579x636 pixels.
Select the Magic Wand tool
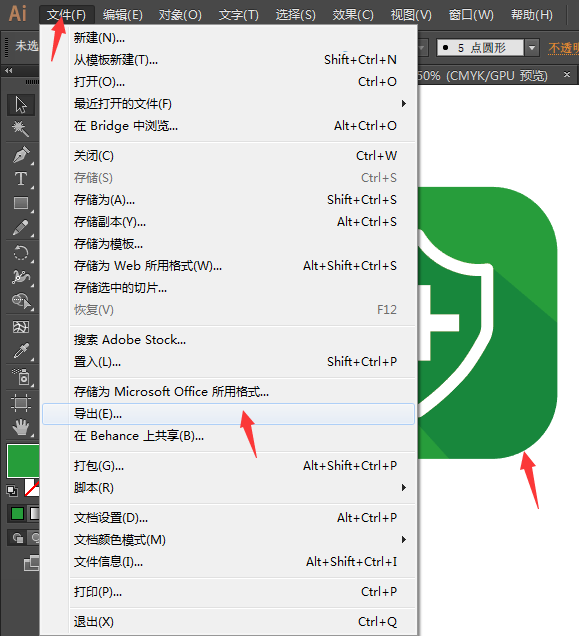pyautogui.click(x=21, y=129)
